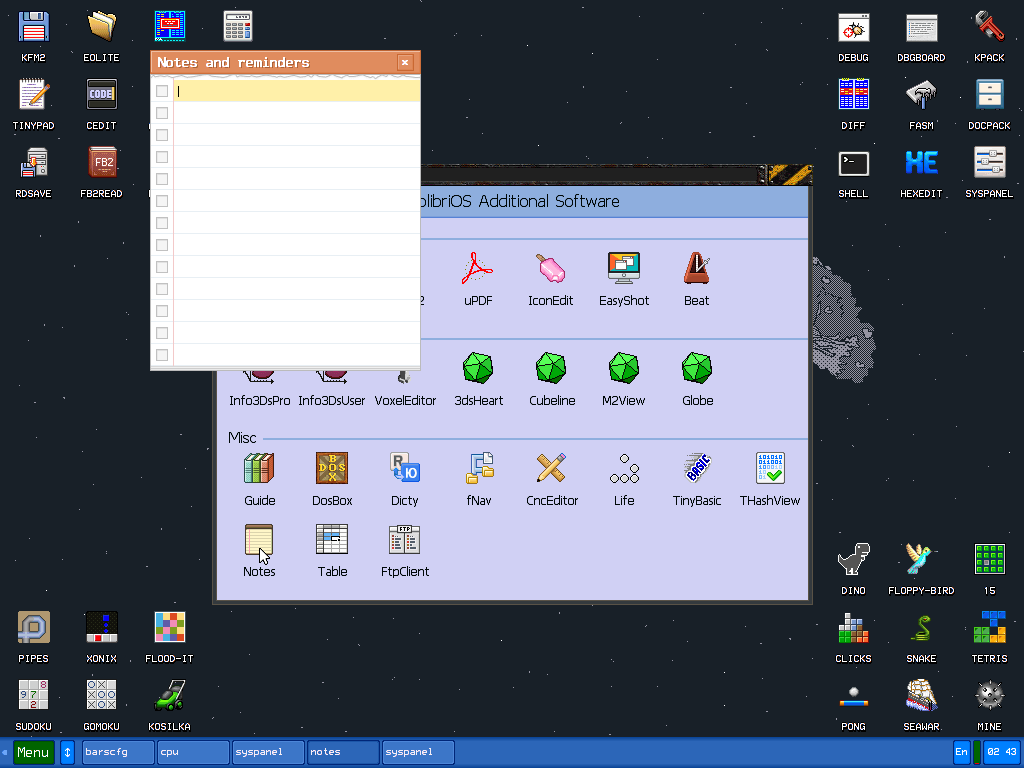This screenshot has height=768, width=1024.
Task: Launch the Globe 3D demo
Action: pos(697,368)
